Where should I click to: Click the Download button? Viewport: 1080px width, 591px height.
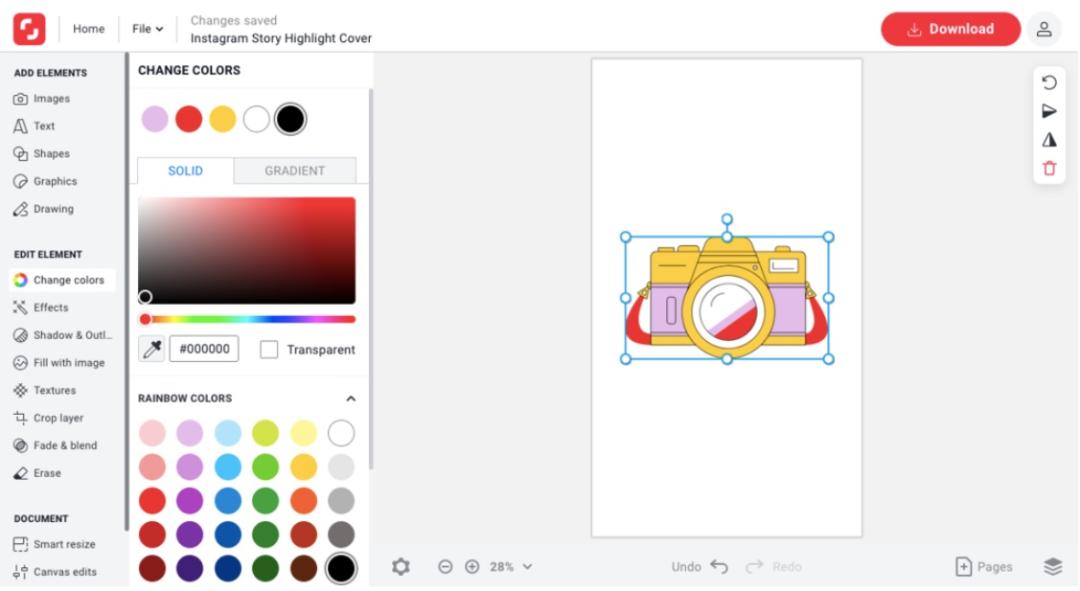[x=951, y=29]
